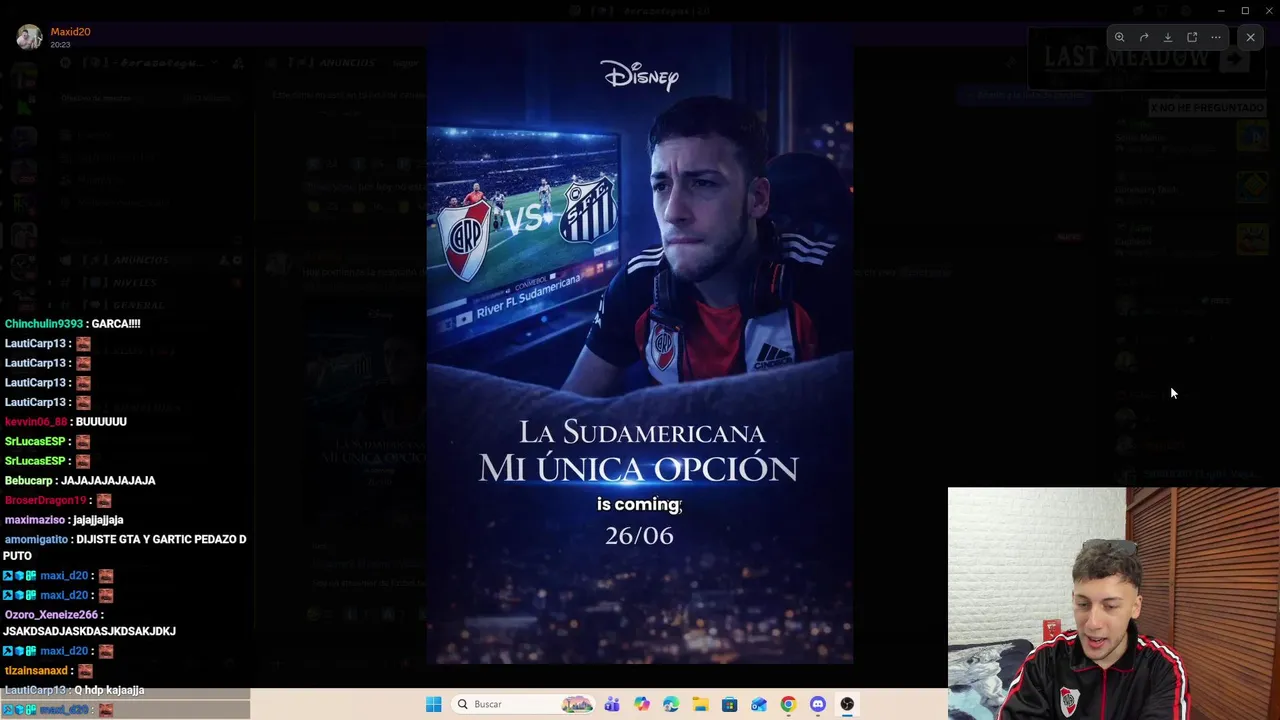Download the image with the download icon

pyautogui.click(x=1168, y=37)
